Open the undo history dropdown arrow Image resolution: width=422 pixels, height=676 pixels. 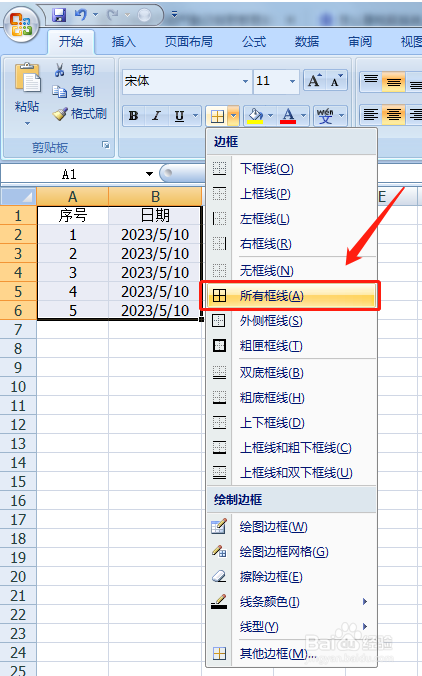click(95, 15)
